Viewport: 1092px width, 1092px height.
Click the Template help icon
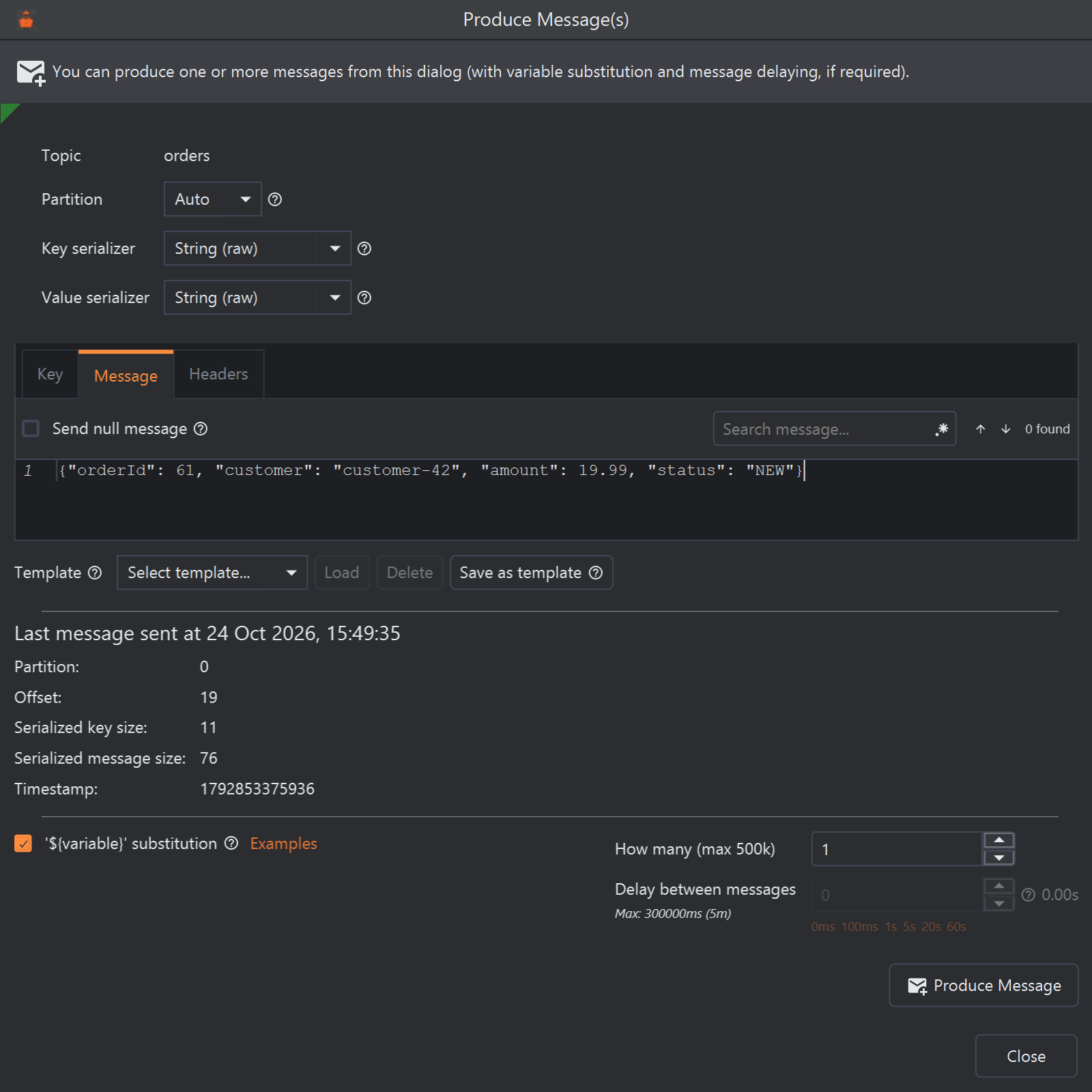pos(95,573)
